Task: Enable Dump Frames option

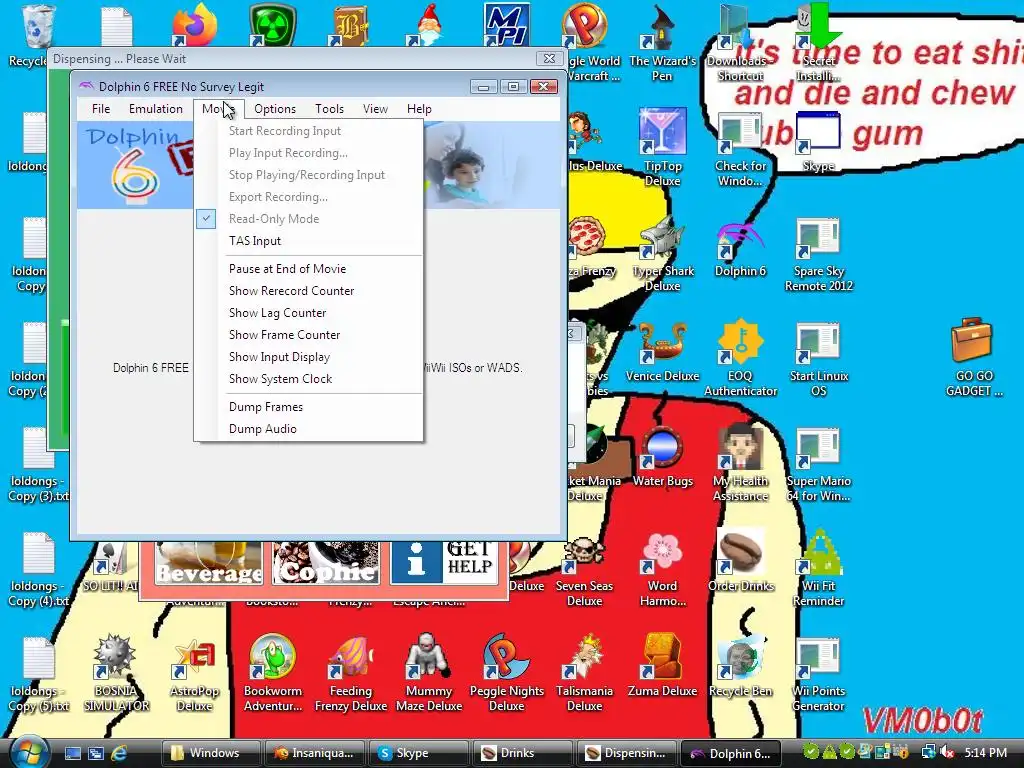Action: pos(309,407)
